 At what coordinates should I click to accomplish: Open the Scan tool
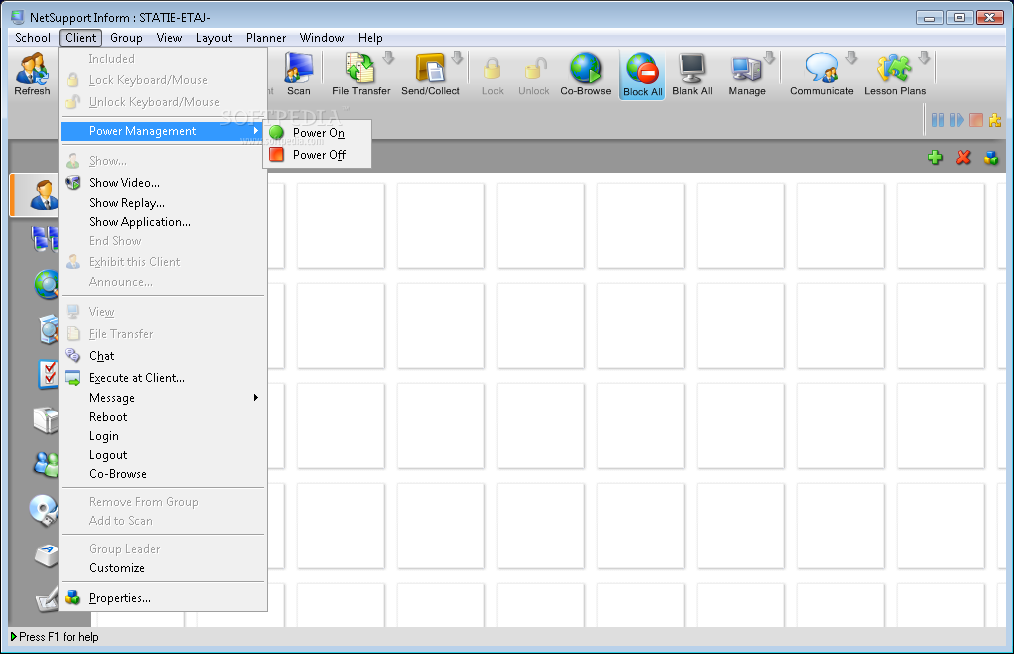coord(299,74)
